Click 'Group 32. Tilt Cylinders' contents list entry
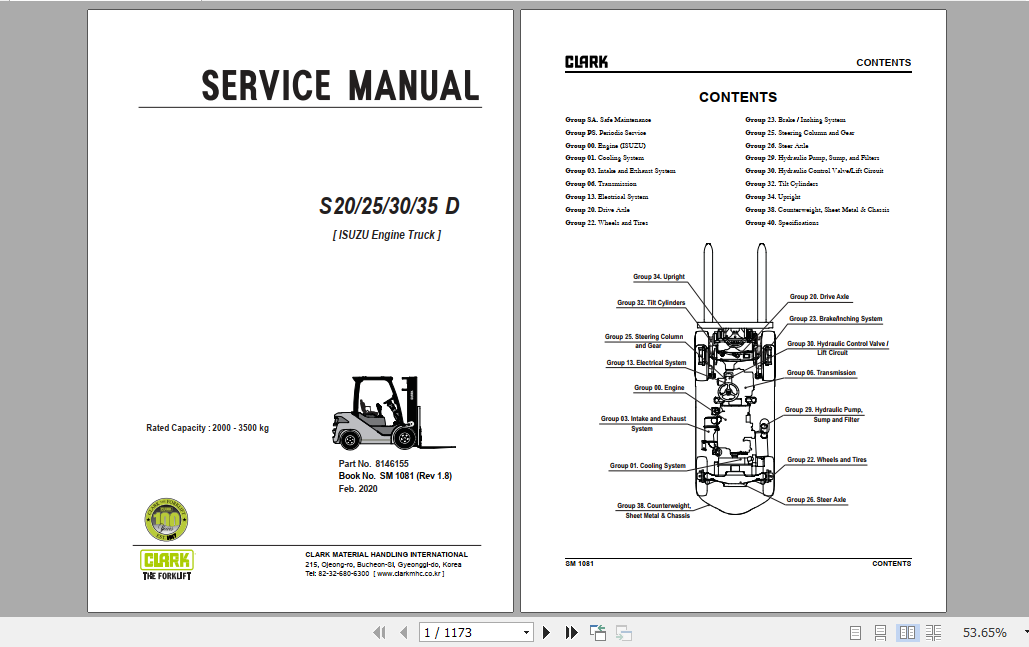 782,184
